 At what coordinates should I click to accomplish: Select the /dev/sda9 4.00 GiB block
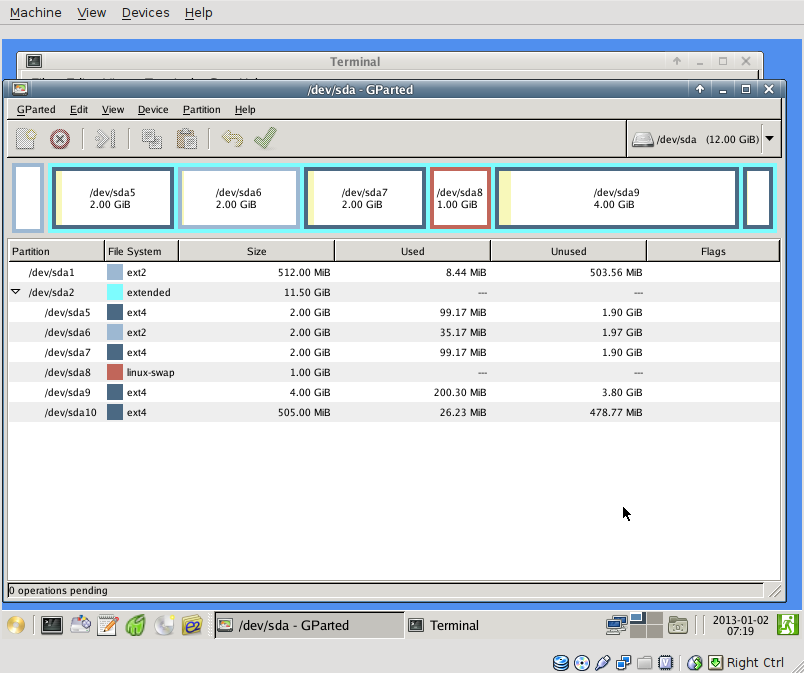pyautogui.click(x=616, y=198)
